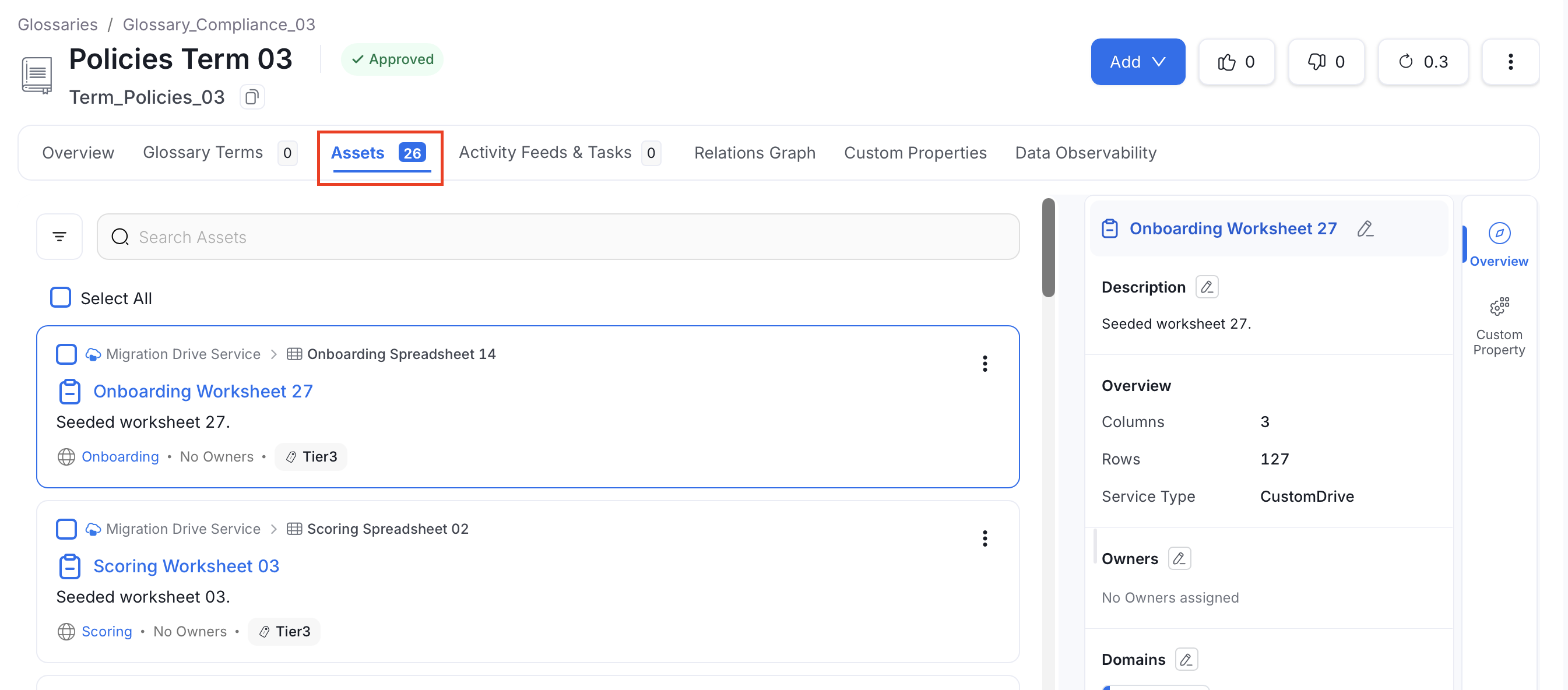The height and width of the screenshot is (690, 1568).
Task: Open Onboarding Worksheet 27 card options
Action: coord(985,364)
